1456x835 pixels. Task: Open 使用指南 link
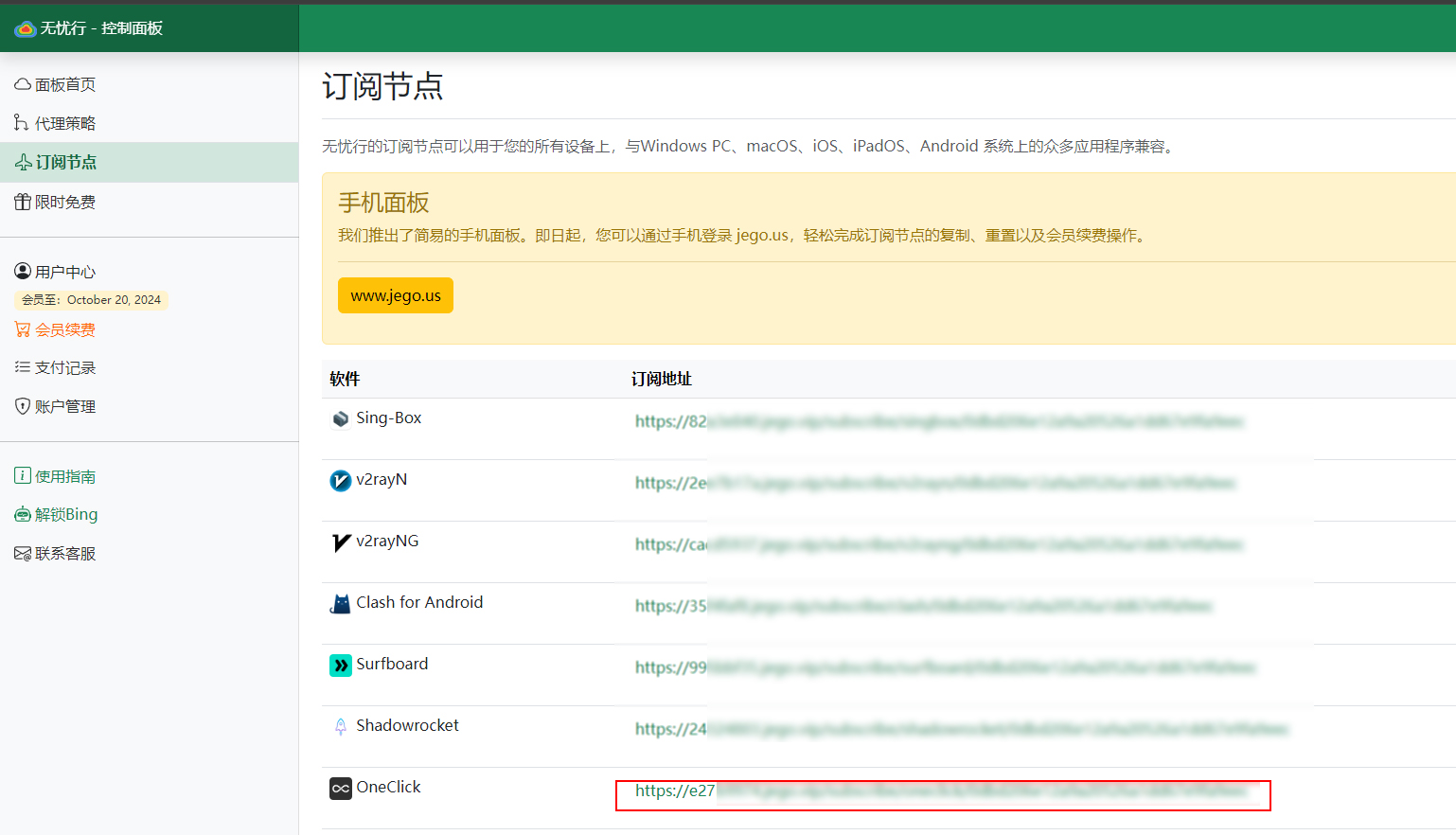[65, 476]
